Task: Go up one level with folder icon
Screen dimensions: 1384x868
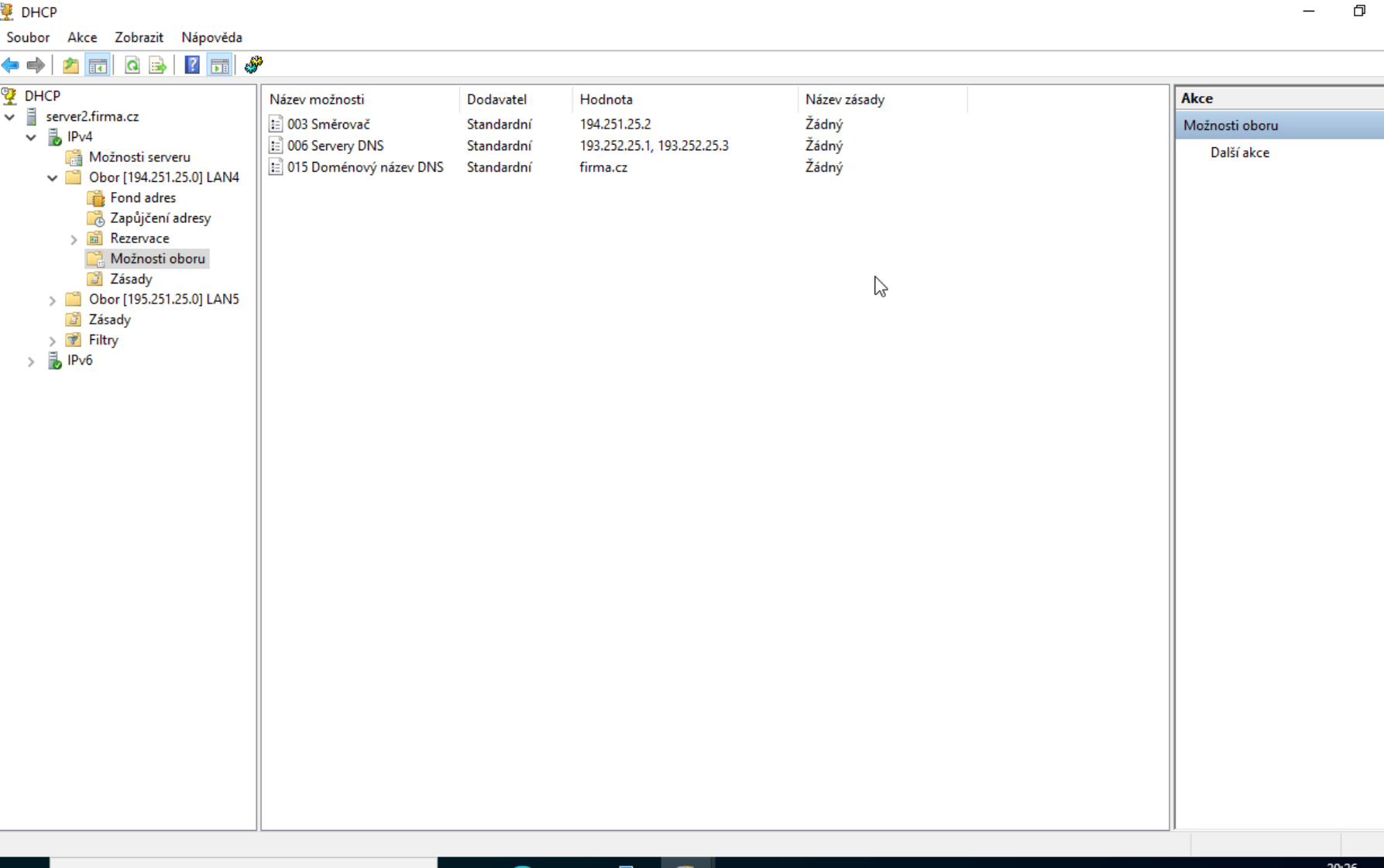Action: pos(70,65)
